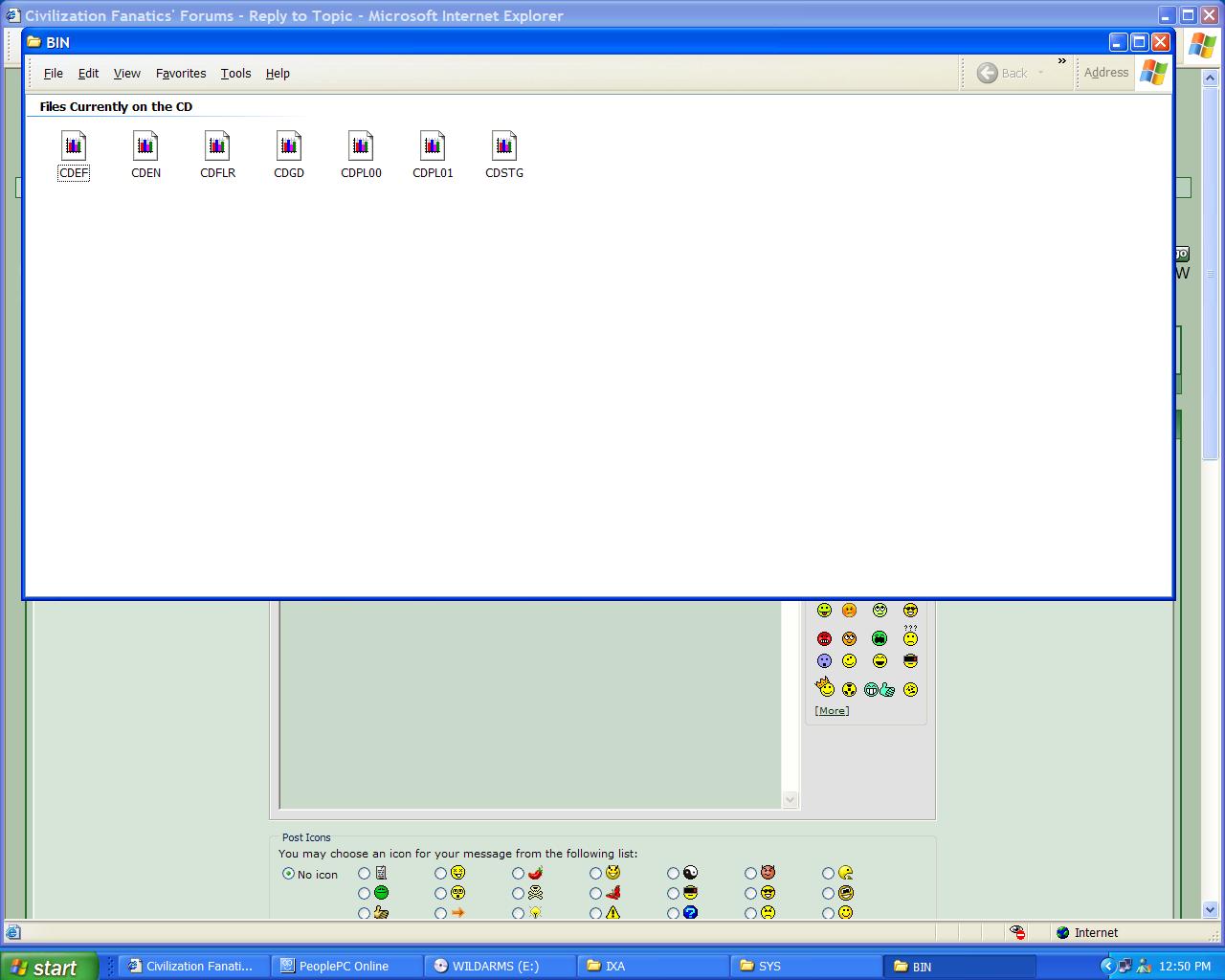Image resolution: width=1225 pixels, height=980 pixels.
Task: Choose the yin-yang post icon radio
Action: (673, 874)
